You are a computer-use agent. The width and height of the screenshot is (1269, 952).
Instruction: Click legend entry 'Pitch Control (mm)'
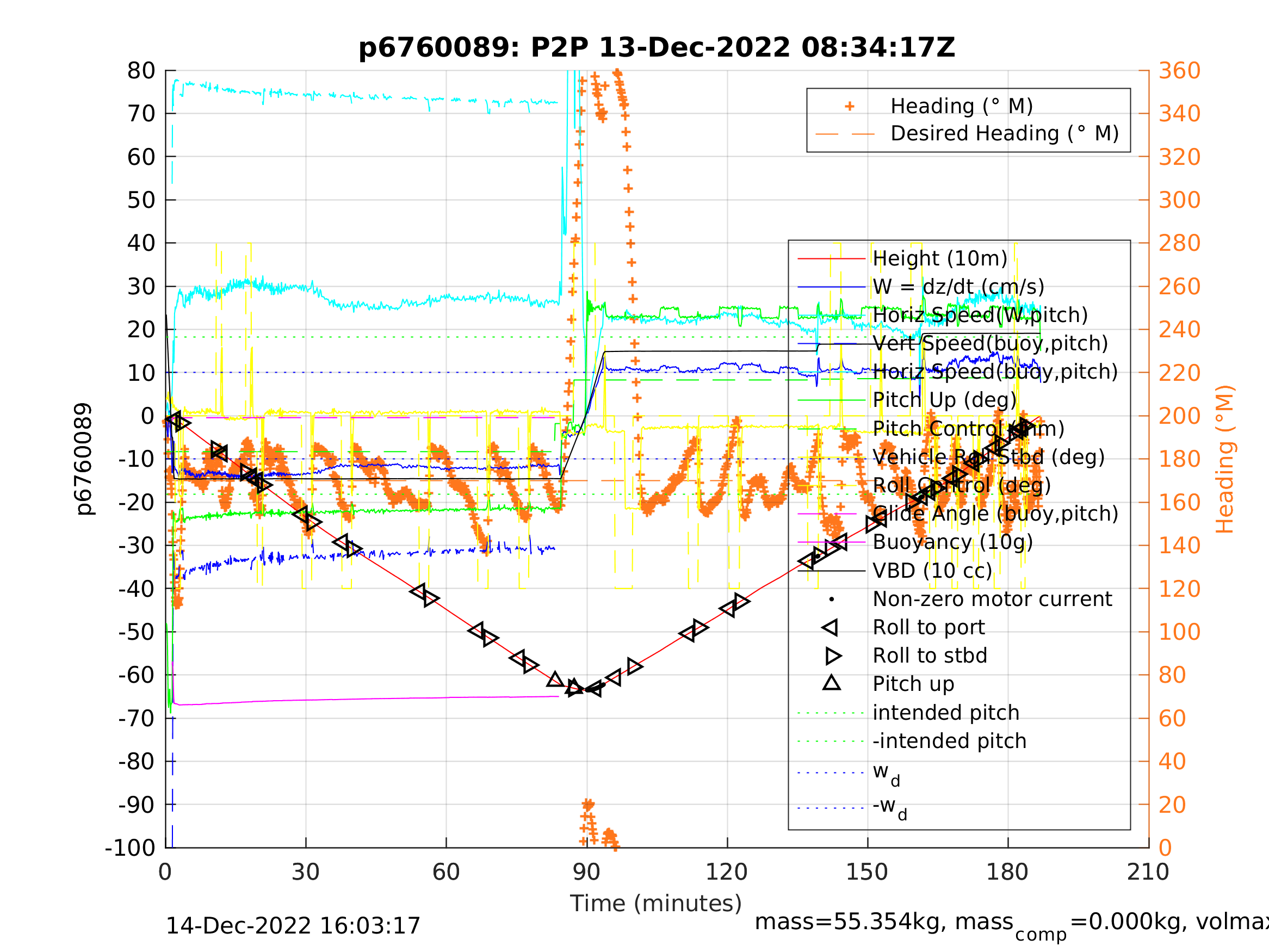coord(968,429)
